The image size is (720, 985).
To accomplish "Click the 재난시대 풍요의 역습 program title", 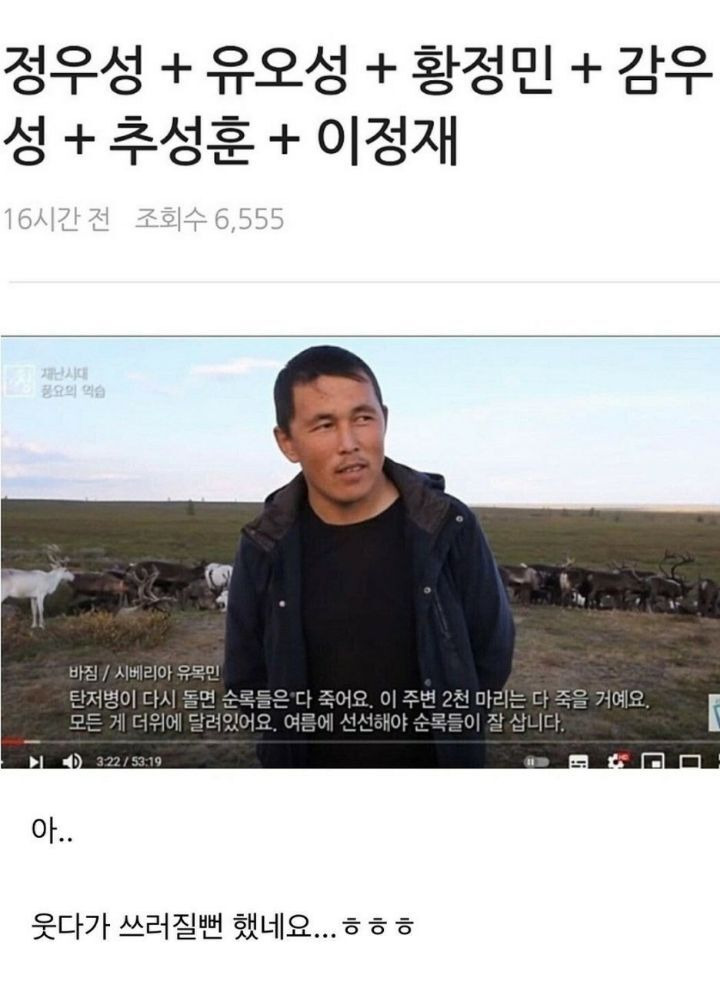I will point(73,382).
